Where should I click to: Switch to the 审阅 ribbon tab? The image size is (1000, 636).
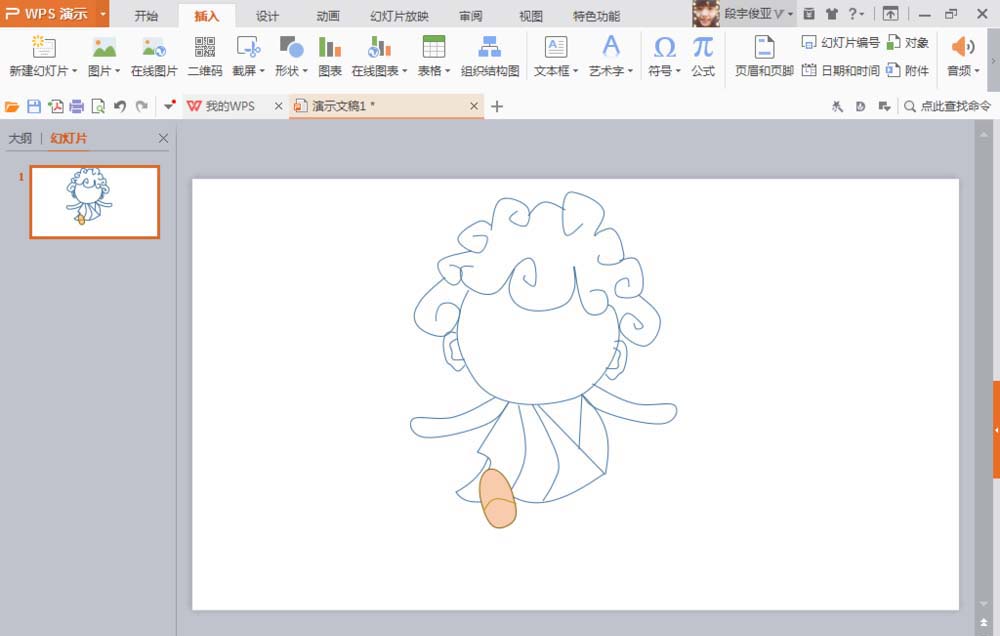(x=471, y=16)
